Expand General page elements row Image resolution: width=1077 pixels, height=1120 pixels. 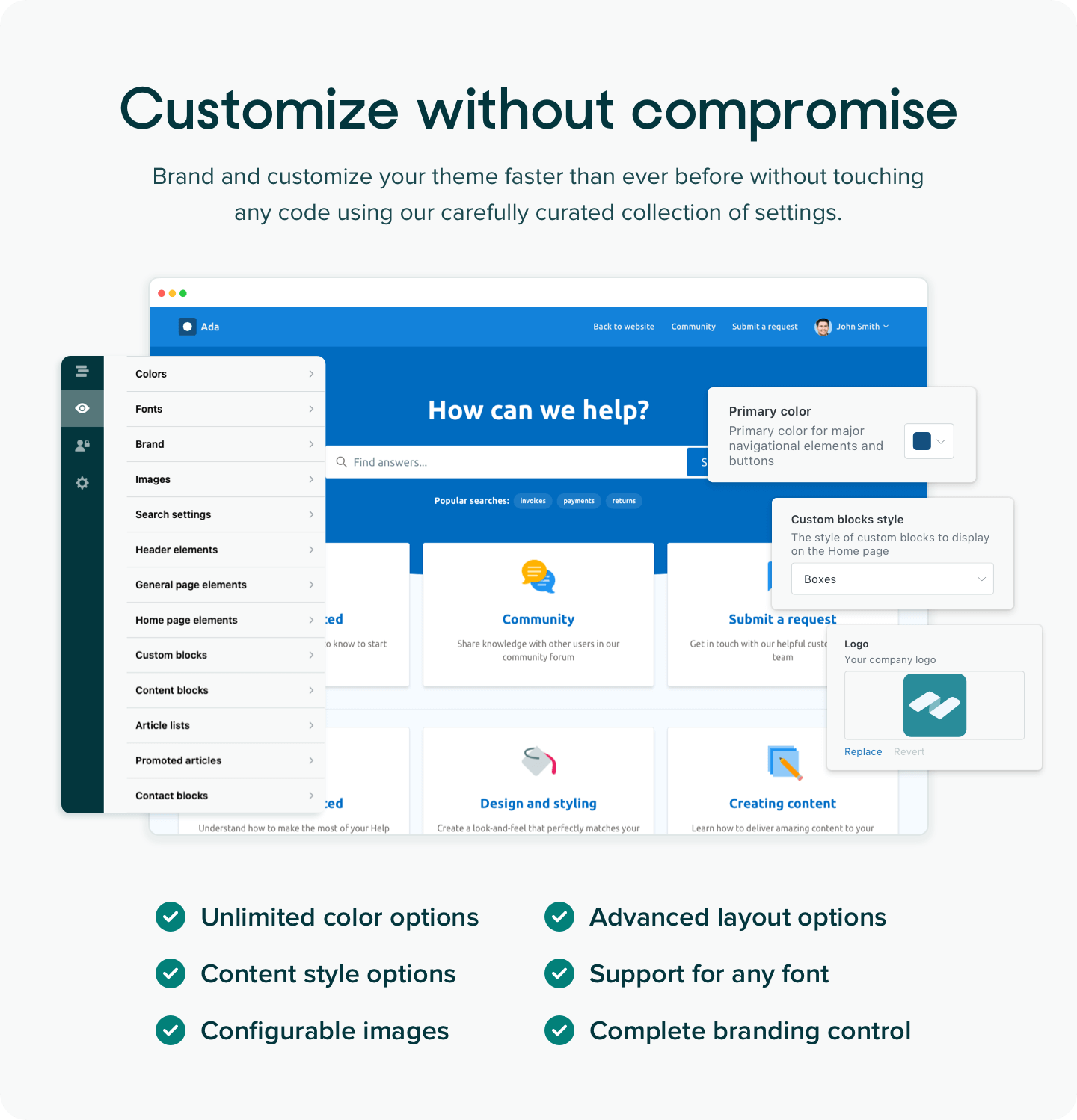(x=226, y=585)
